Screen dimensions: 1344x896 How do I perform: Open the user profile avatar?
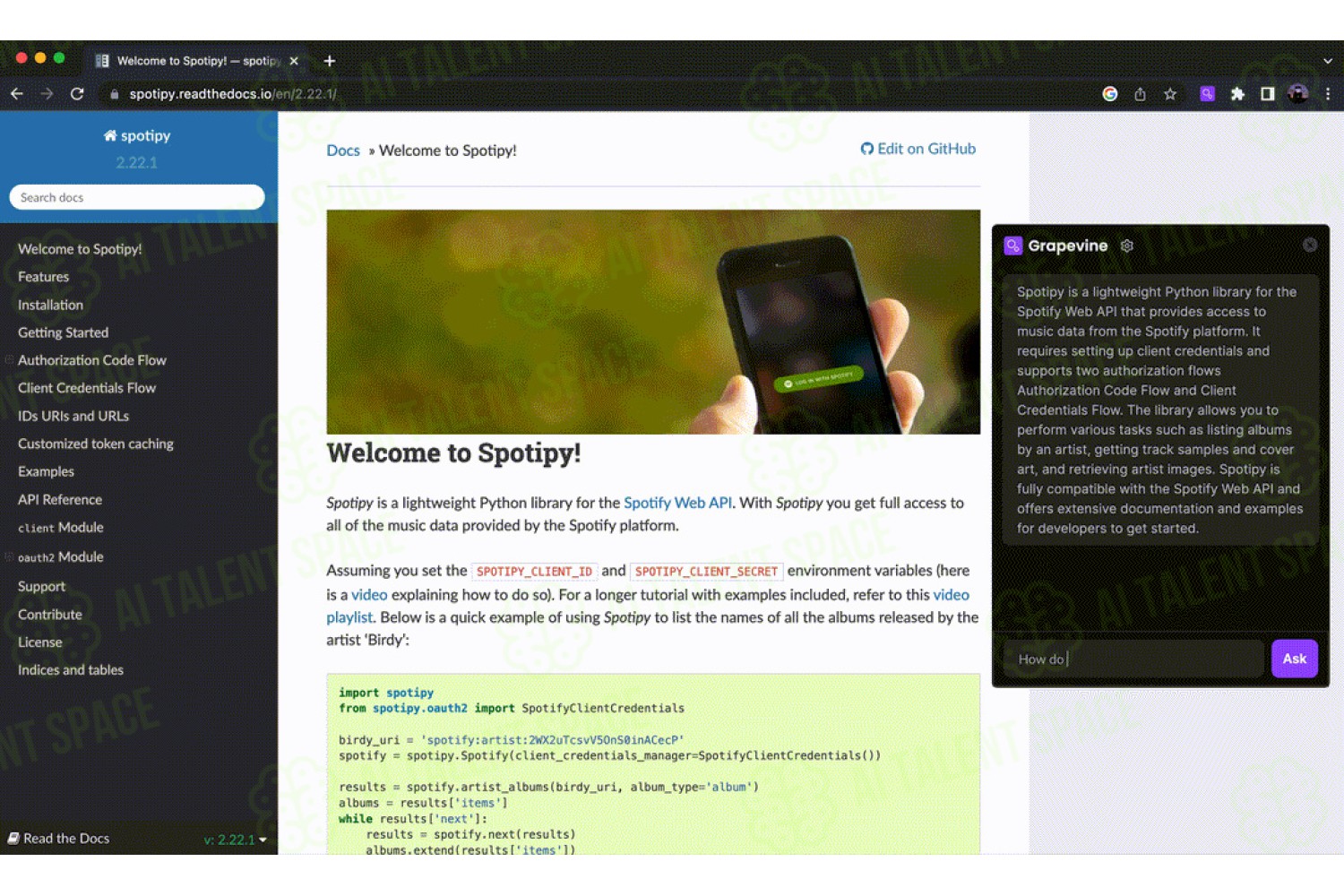(1297, 94)
